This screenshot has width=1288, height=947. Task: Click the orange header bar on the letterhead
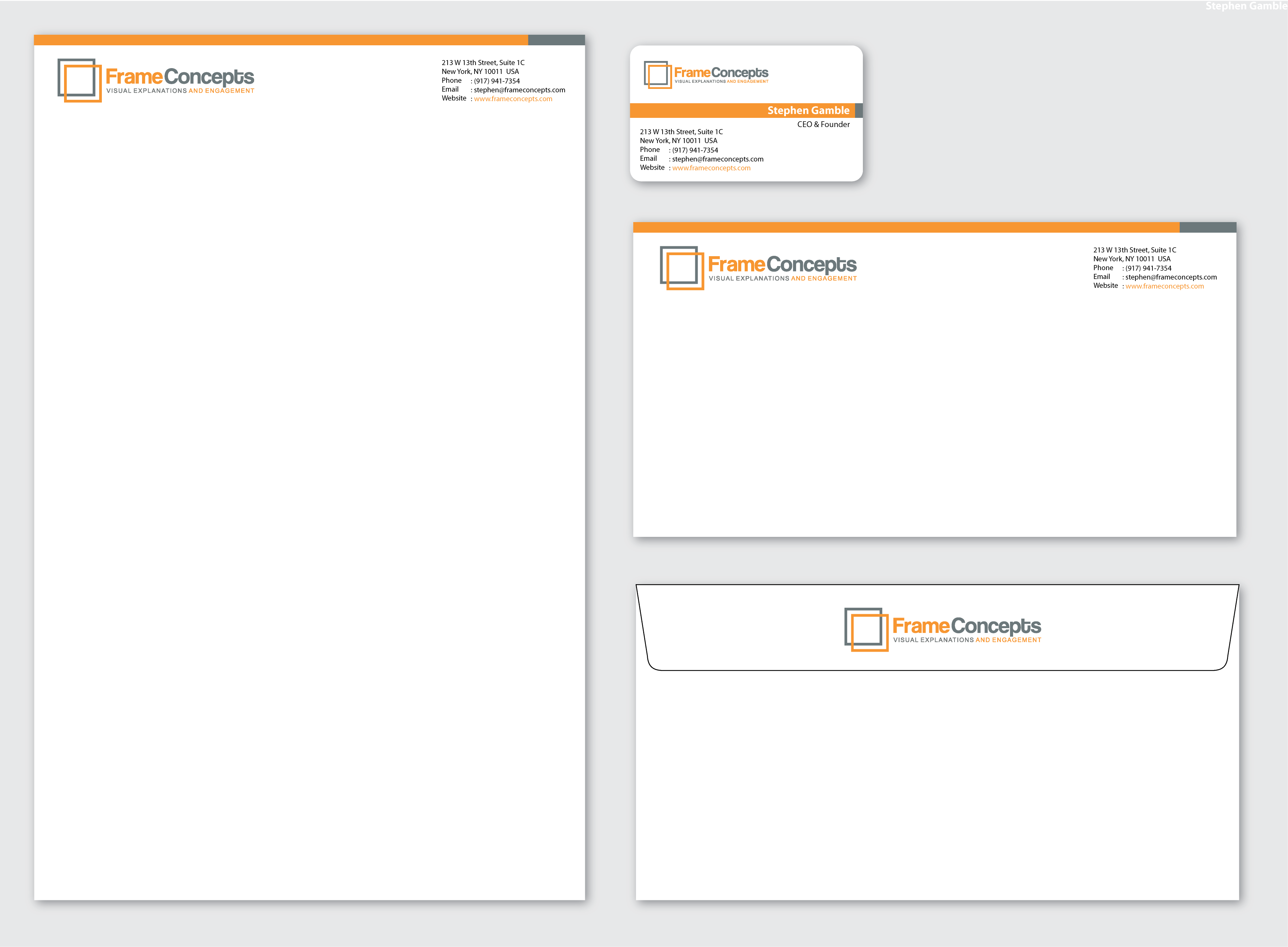(x=281, y=40)
